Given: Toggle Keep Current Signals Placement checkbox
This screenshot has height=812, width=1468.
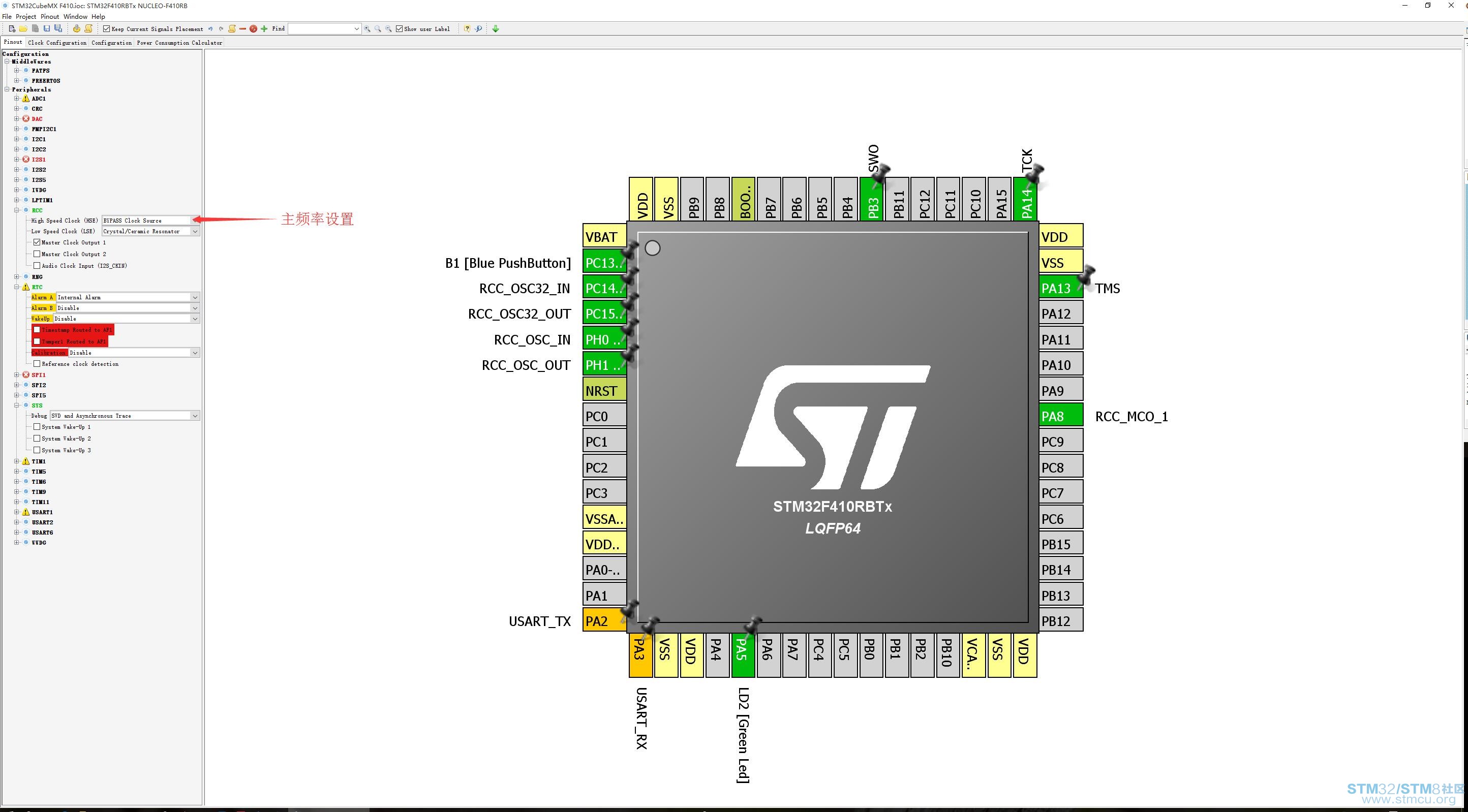Looking at the screenshot, I should pos(106,28).
